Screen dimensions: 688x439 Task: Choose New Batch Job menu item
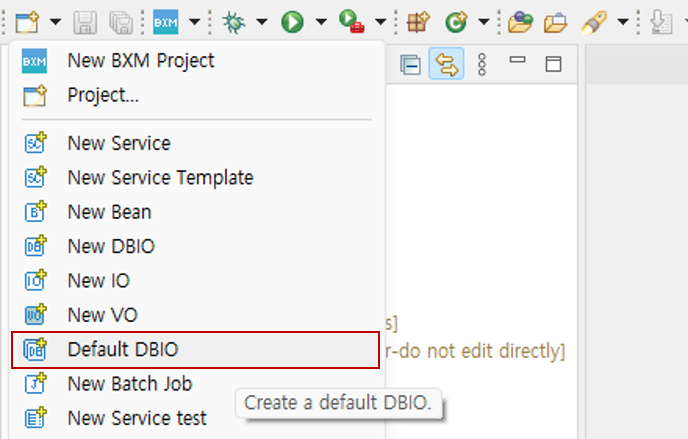(x=197, y=384)
